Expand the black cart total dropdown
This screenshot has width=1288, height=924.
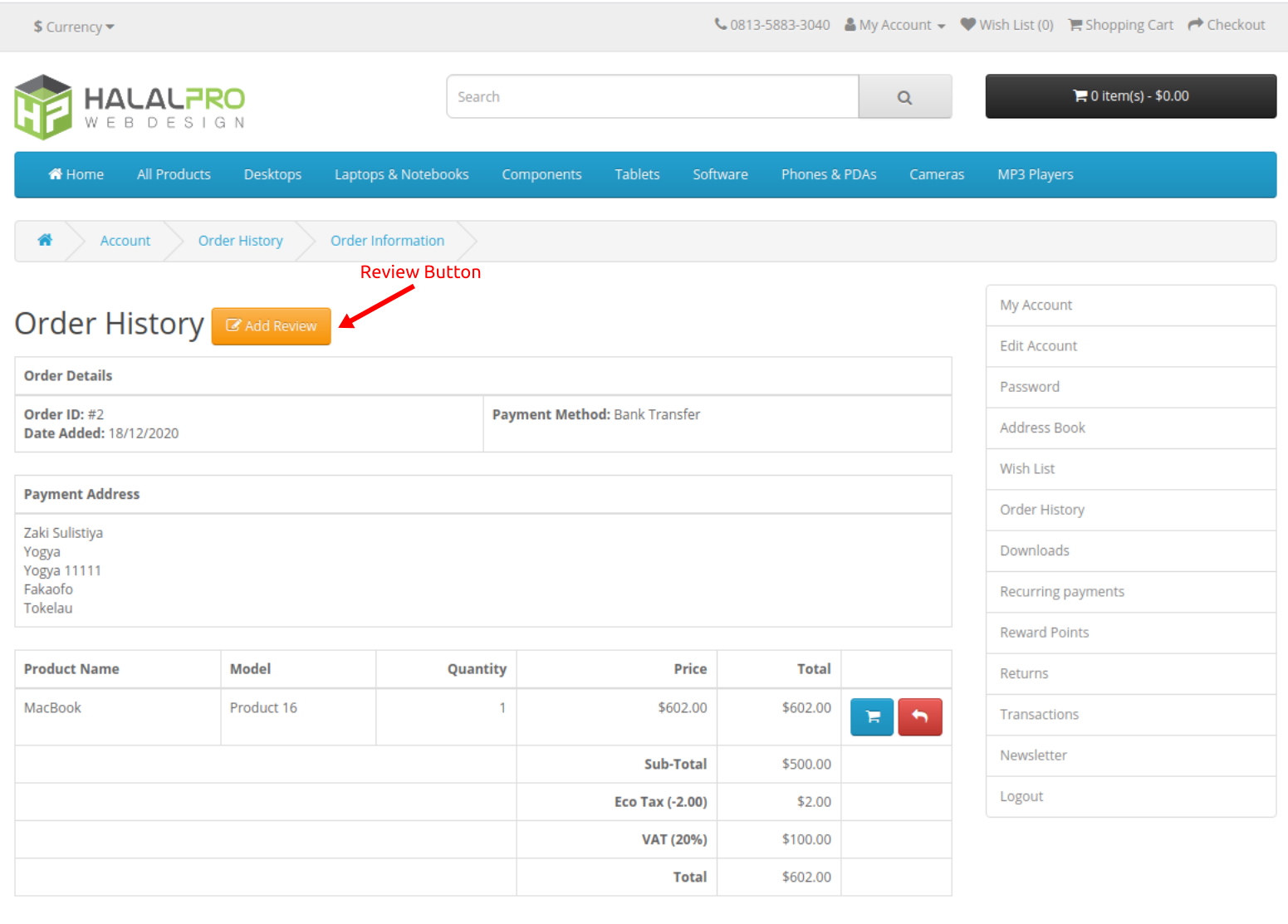(1130, 96)
